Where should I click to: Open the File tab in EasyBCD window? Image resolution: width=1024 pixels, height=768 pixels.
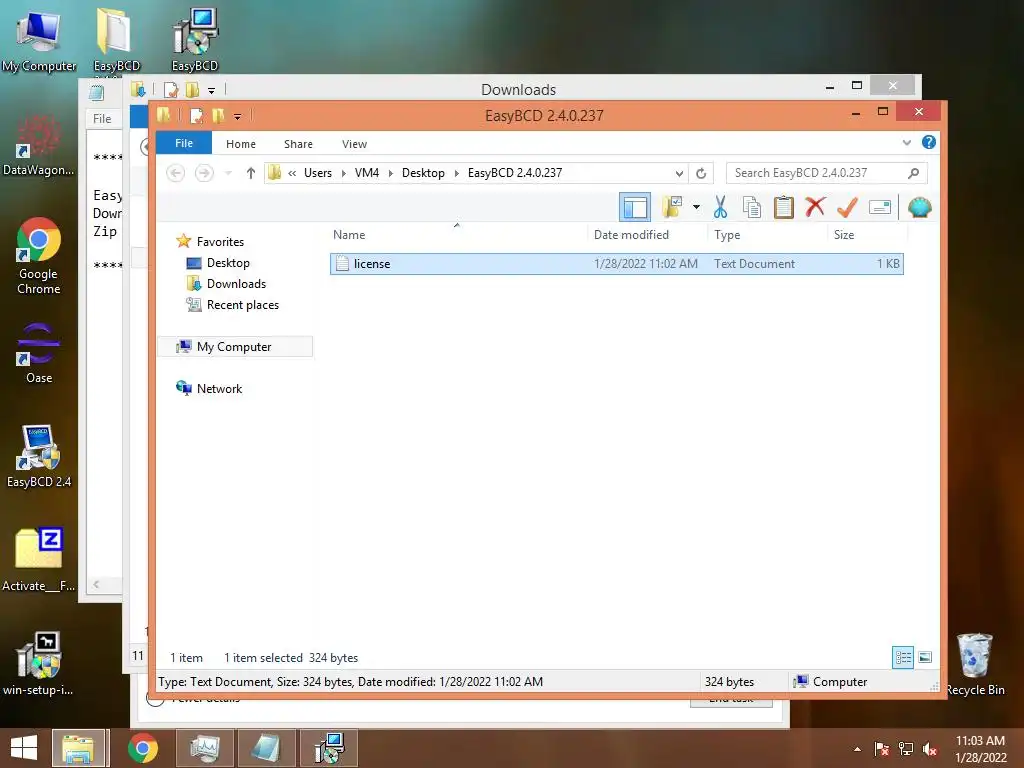click(x=184, y=143)
